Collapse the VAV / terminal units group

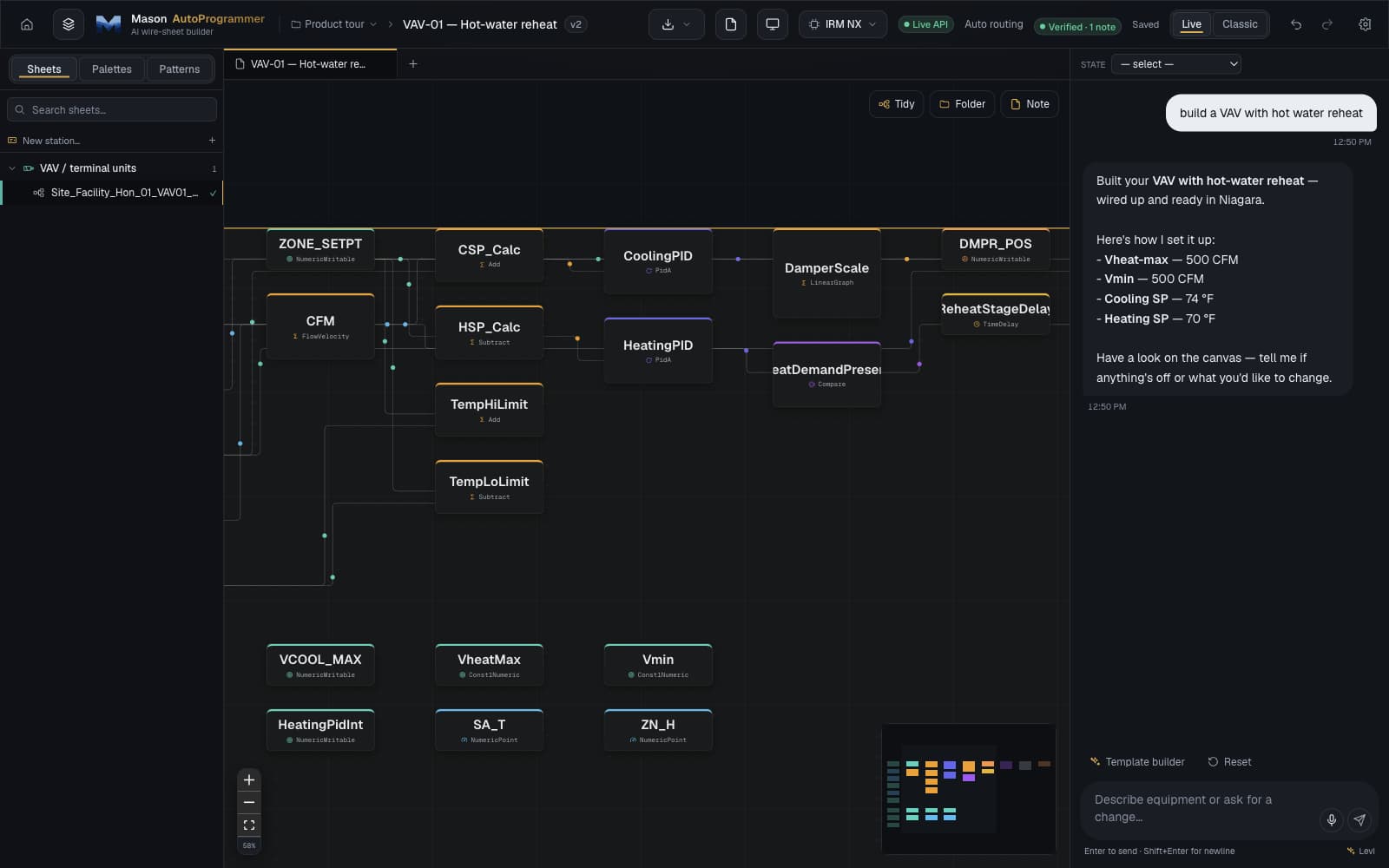[12, 168]
